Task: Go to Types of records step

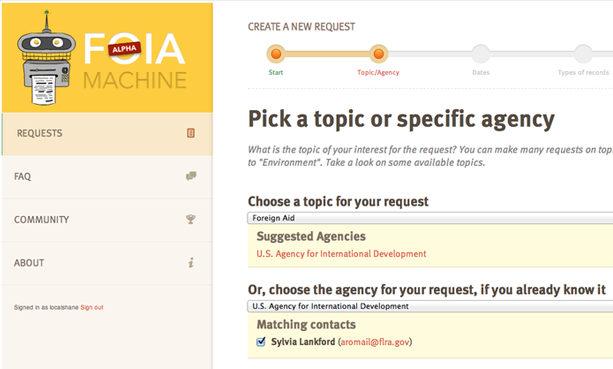Action: tap(583, 54)
